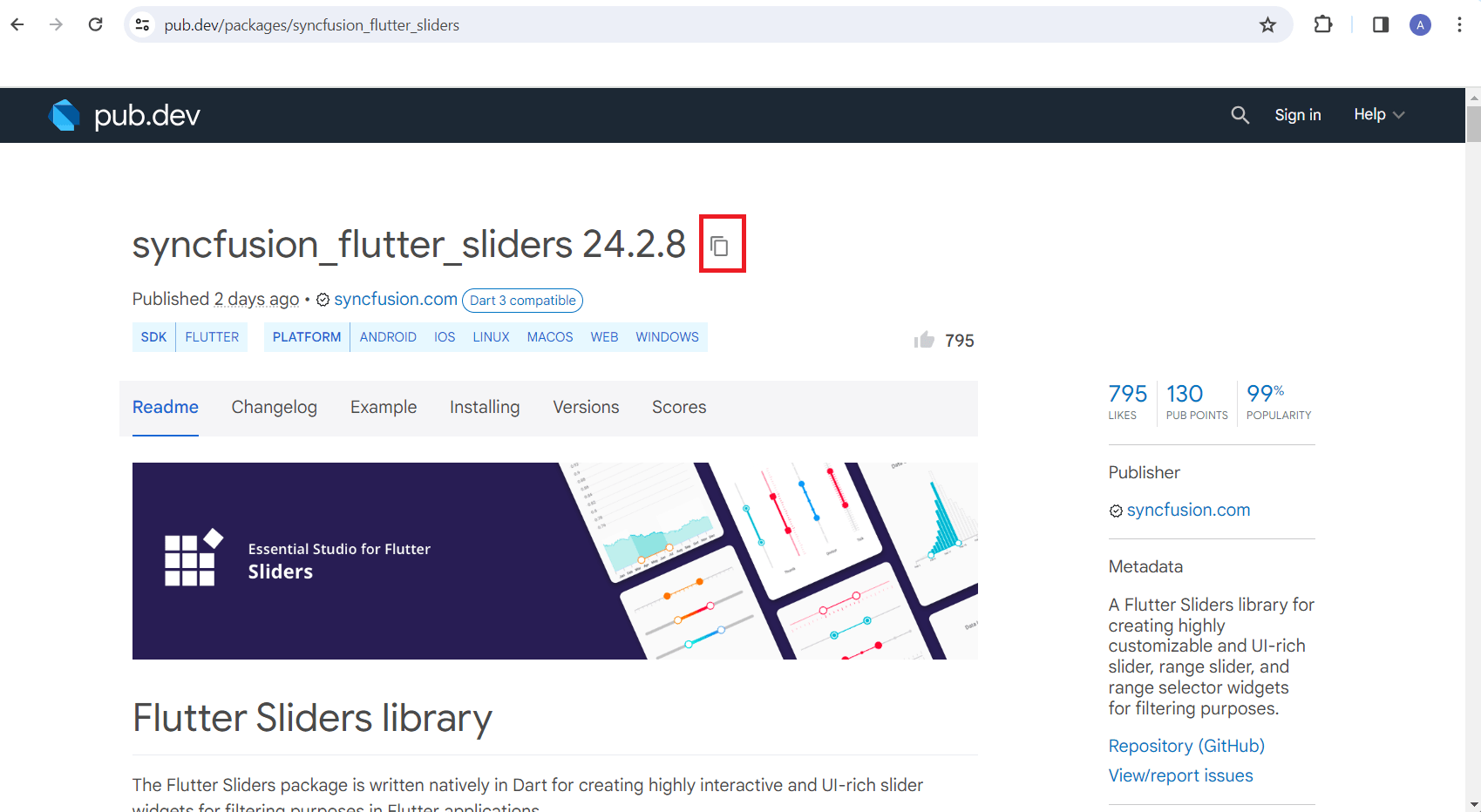Copy package name to clipboard icon
Viewport: 1481px width, 812px height.
719,247
